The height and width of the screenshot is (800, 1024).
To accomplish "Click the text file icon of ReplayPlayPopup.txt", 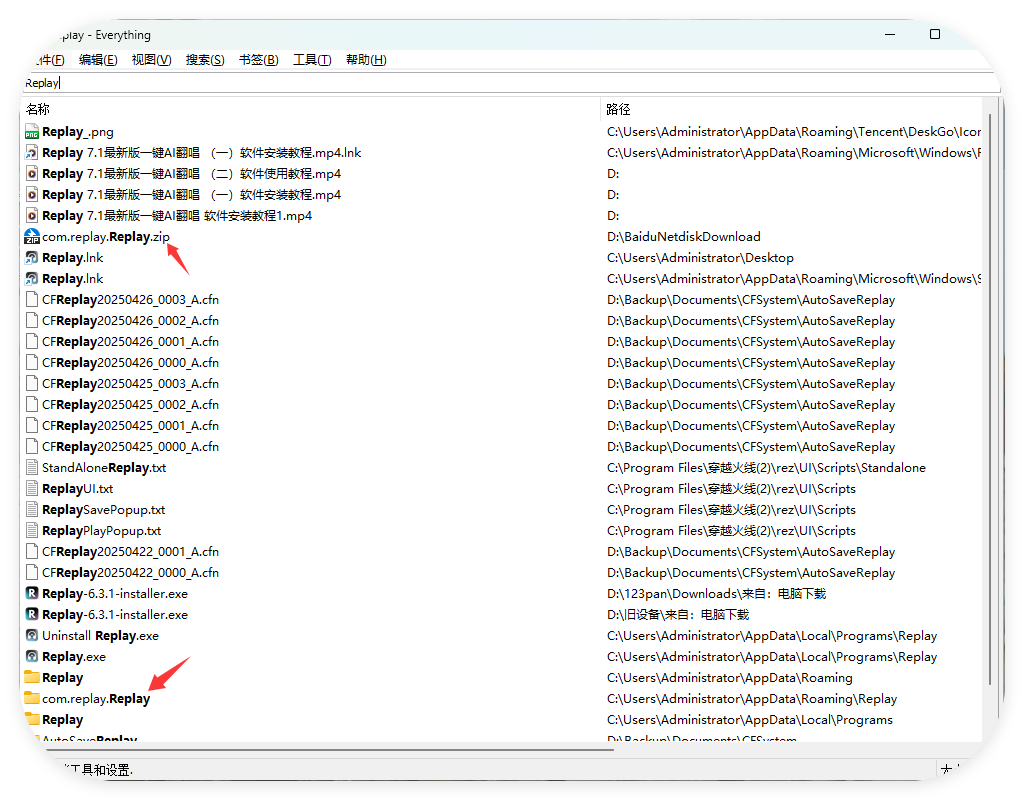I will point(31,530).
